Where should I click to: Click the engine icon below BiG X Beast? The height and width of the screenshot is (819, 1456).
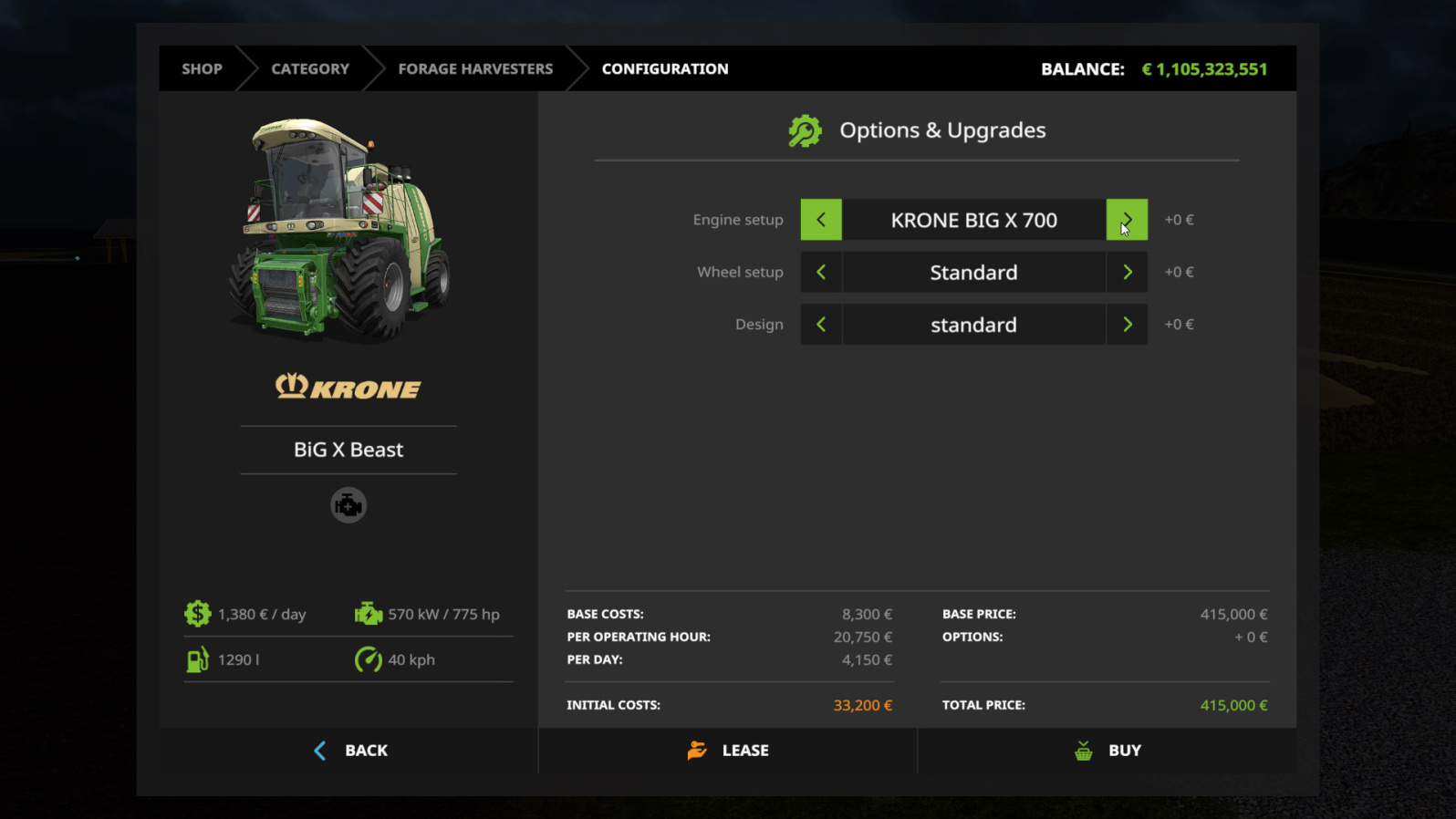pos(348,505)
